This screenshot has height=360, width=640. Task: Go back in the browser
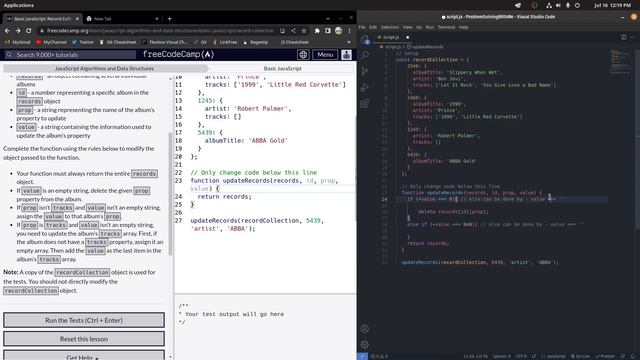tap(7, 31)
